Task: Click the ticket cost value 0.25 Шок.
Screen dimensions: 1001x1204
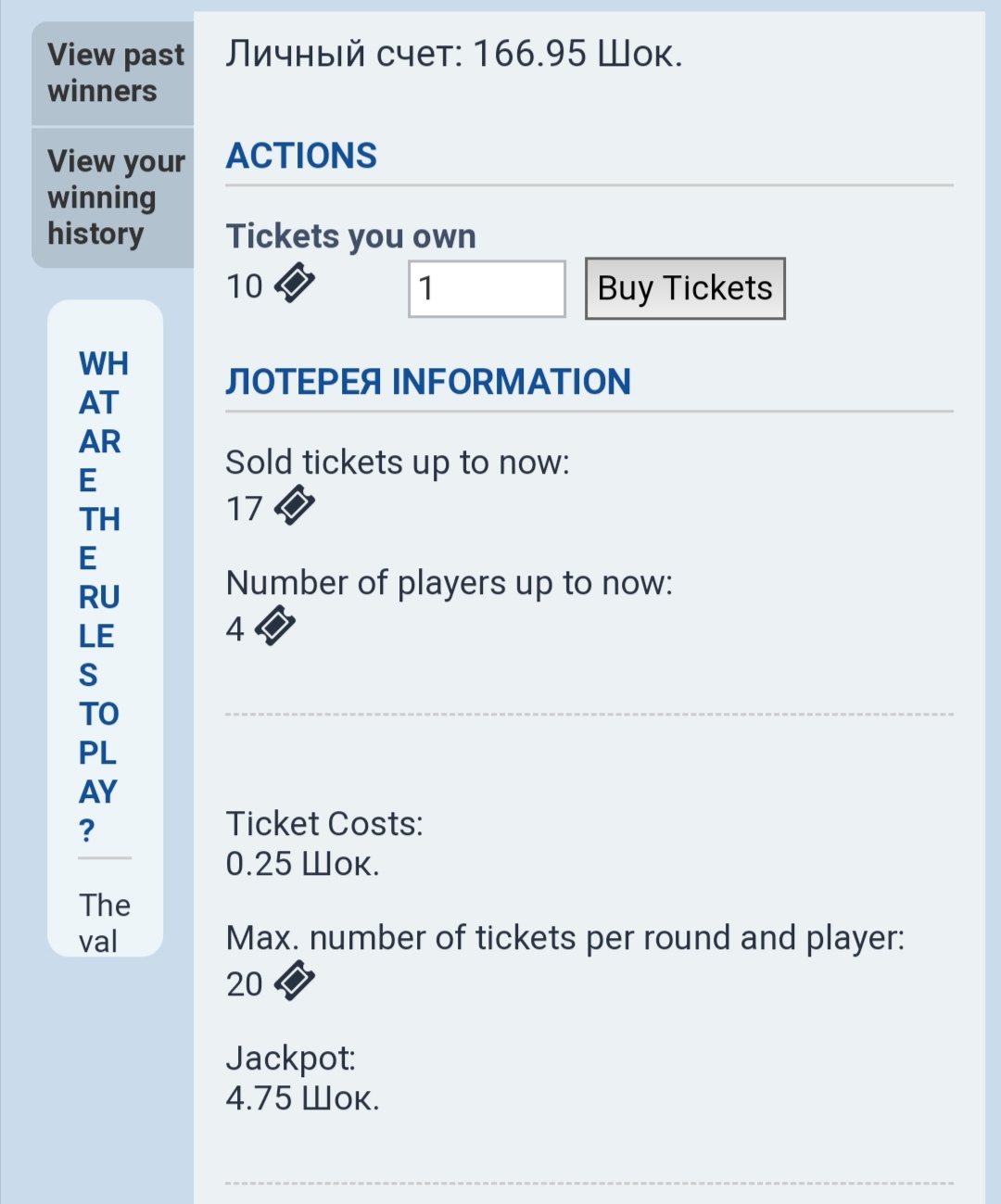Action: [302, 864]
